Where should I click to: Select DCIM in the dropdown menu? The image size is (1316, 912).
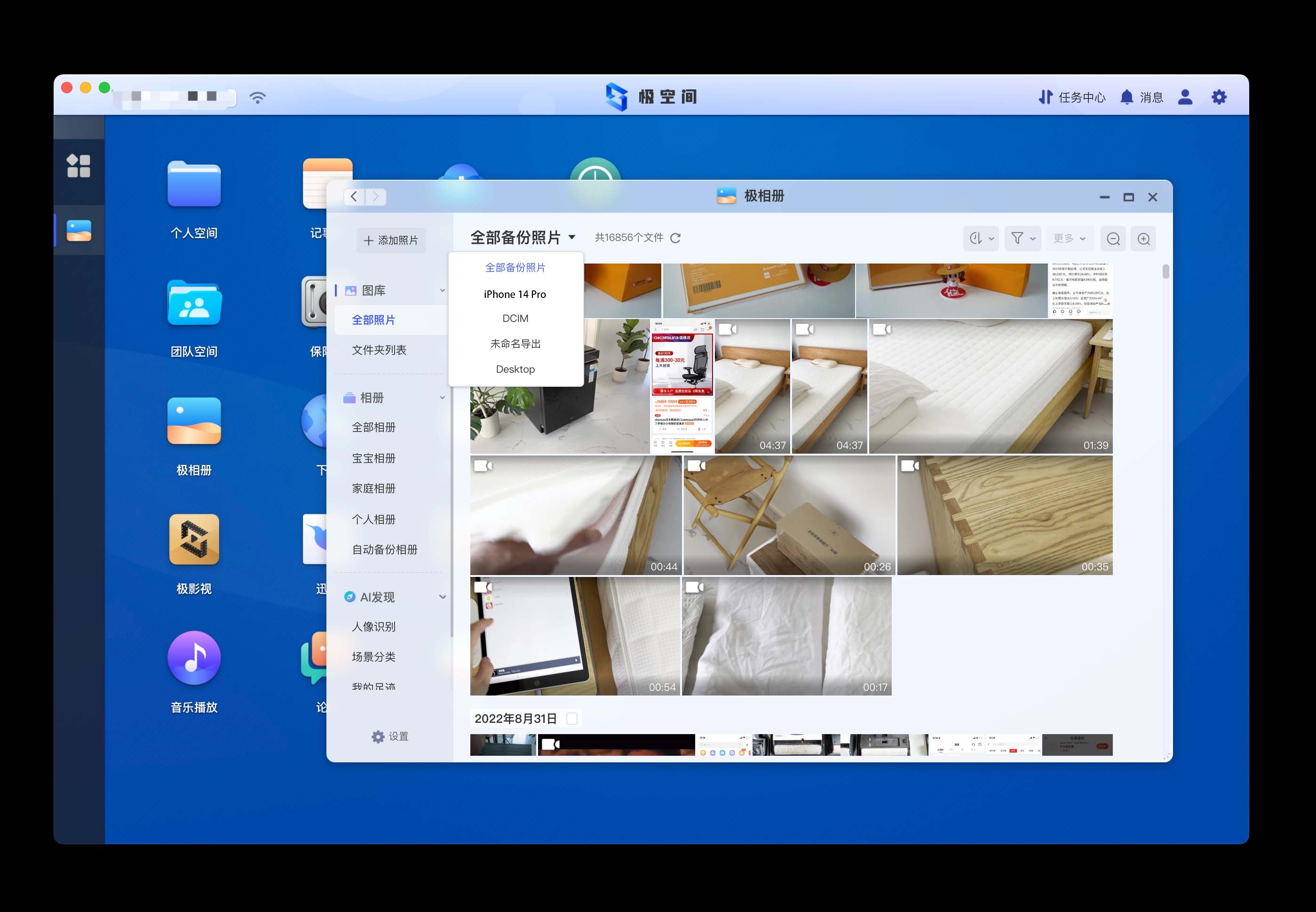515,318
